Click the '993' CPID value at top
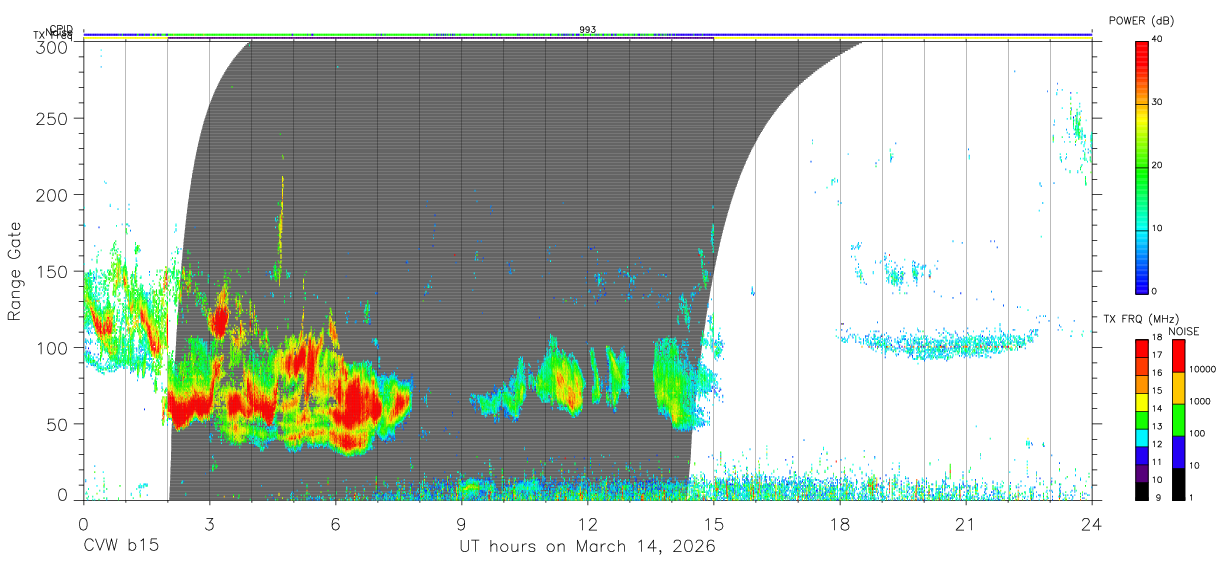 [x=588, y=30]
